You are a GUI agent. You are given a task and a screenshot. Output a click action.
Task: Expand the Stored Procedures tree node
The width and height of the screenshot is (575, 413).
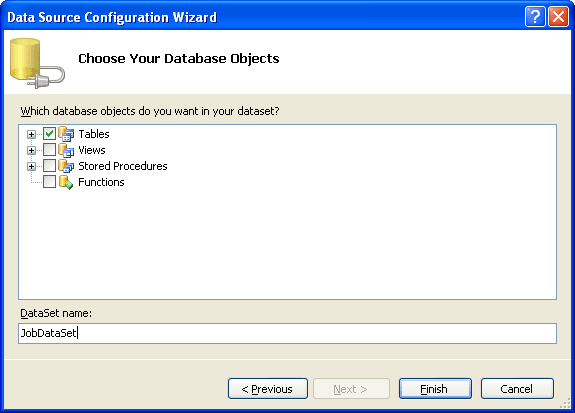tap(31, 167)
